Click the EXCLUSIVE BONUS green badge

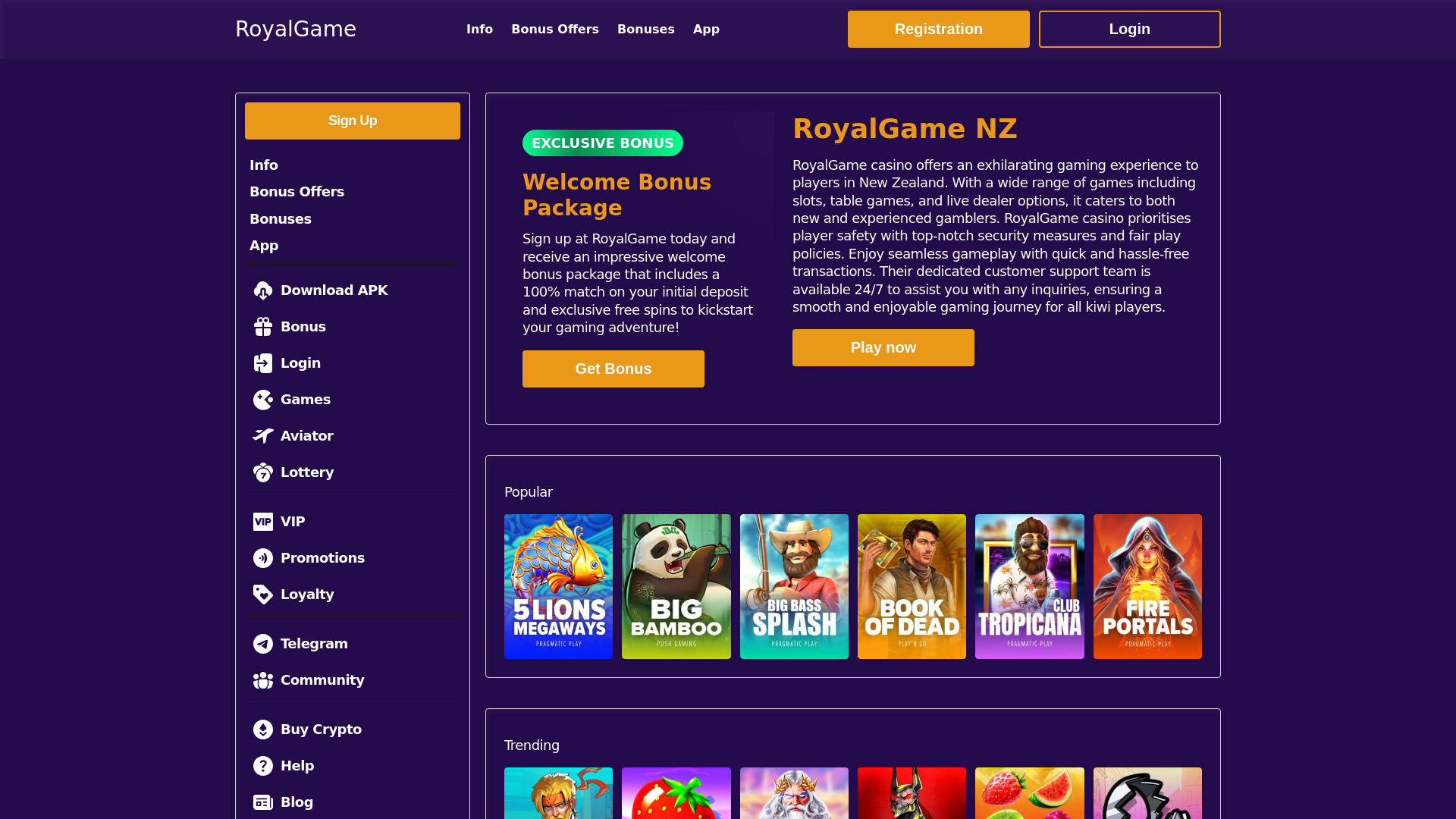pos(603,143)
